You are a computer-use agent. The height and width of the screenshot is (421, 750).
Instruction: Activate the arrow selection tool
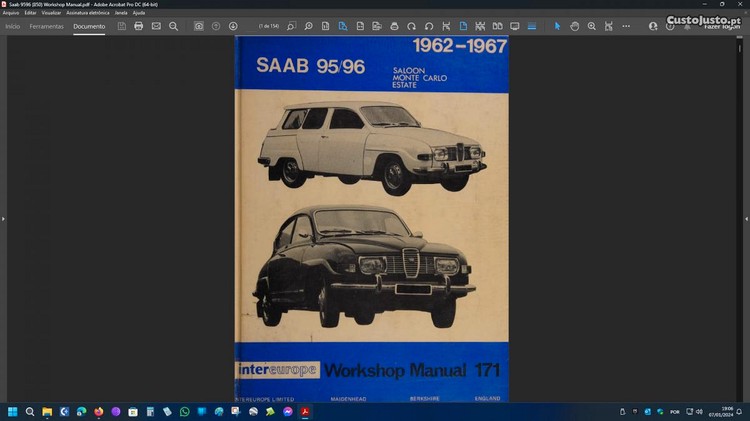point(558,26)
